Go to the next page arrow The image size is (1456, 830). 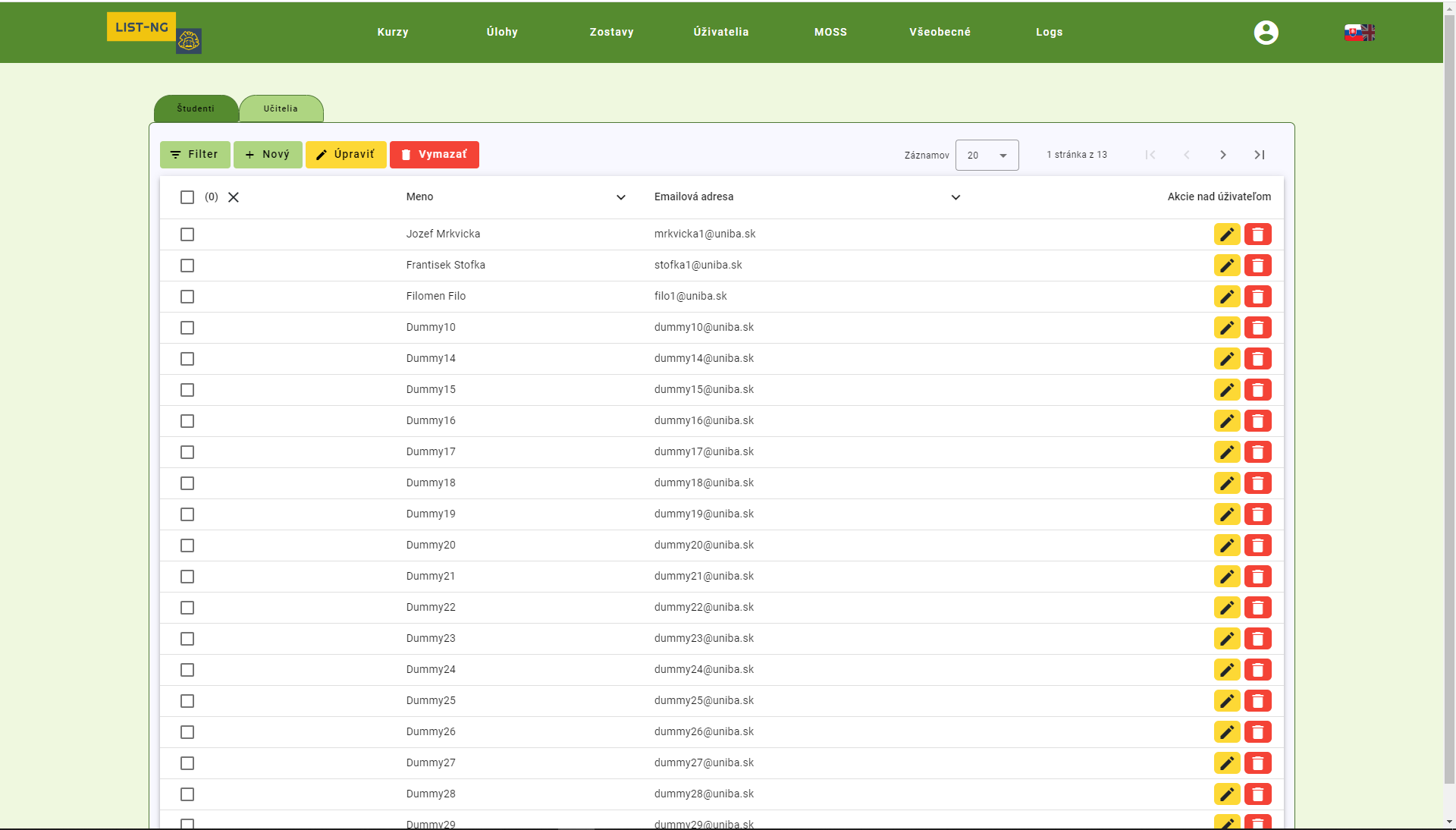[1222, 155]
